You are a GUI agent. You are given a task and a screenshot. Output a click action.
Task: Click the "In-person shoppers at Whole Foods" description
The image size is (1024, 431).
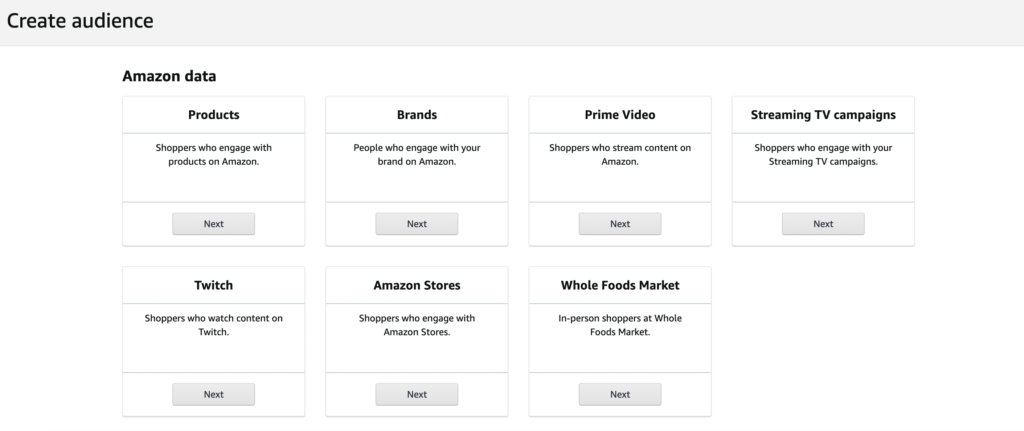pyautogui.click(x=620, y=324)
